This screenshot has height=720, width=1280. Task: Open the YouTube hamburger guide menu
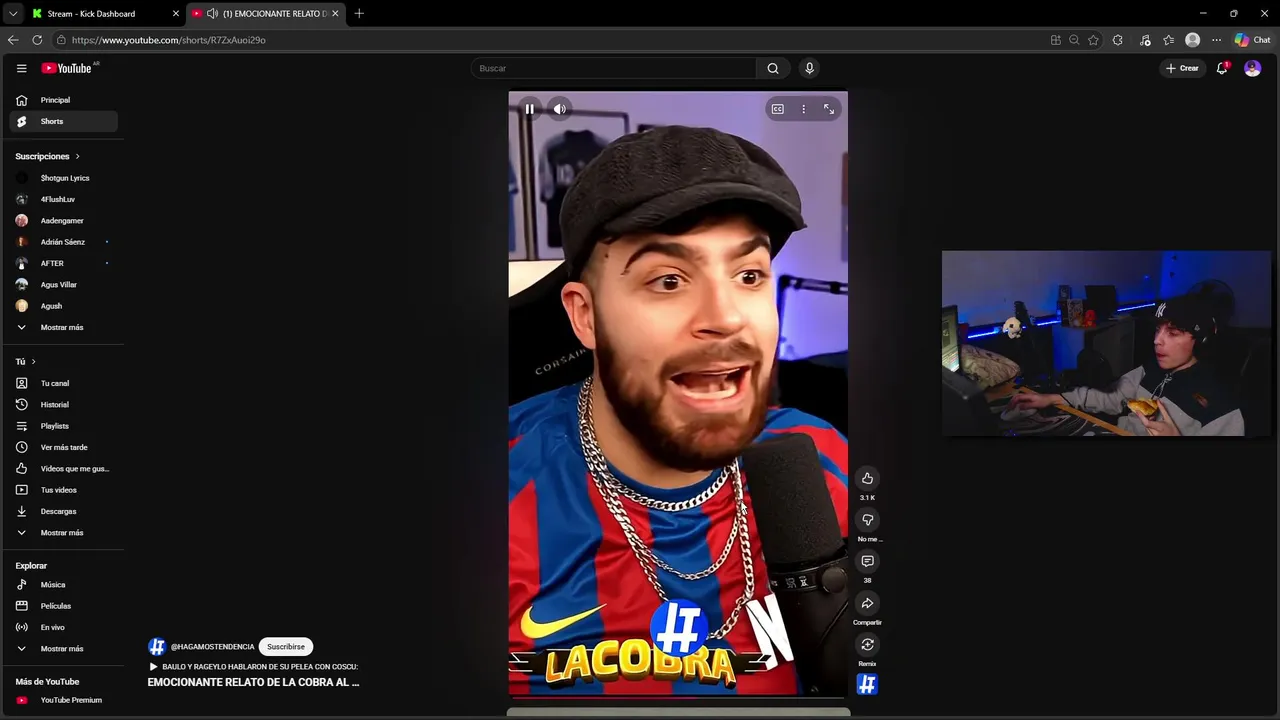tap(21, 68)
